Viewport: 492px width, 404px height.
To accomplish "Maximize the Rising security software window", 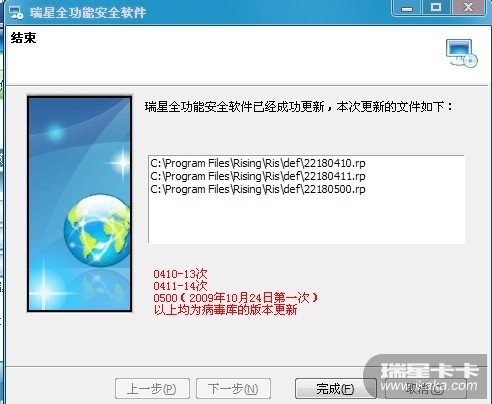I will click(x=436, y=7).
